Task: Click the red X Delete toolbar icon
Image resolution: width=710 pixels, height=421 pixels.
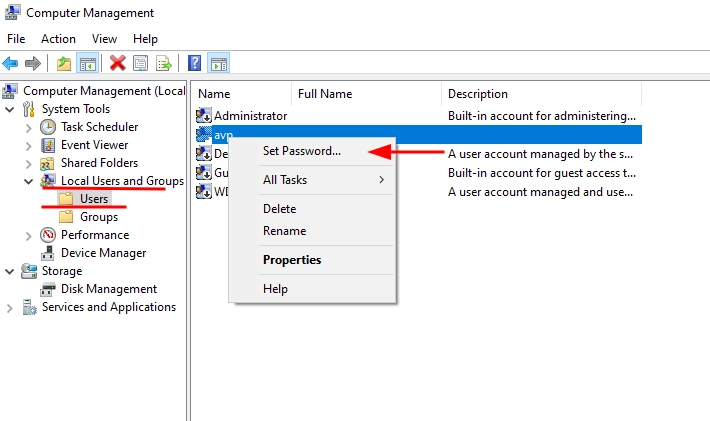Action: click(x=117, y=63)
